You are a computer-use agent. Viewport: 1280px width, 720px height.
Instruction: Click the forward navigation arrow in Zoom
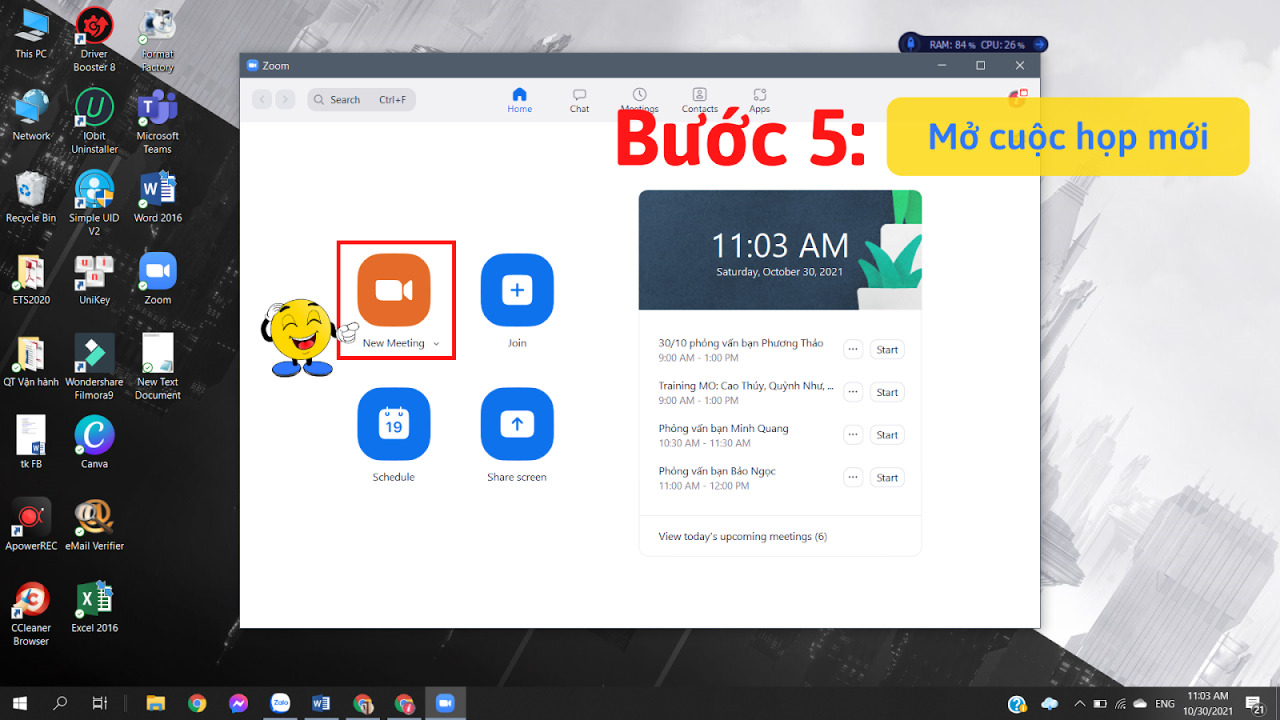(x=286, y=100)
